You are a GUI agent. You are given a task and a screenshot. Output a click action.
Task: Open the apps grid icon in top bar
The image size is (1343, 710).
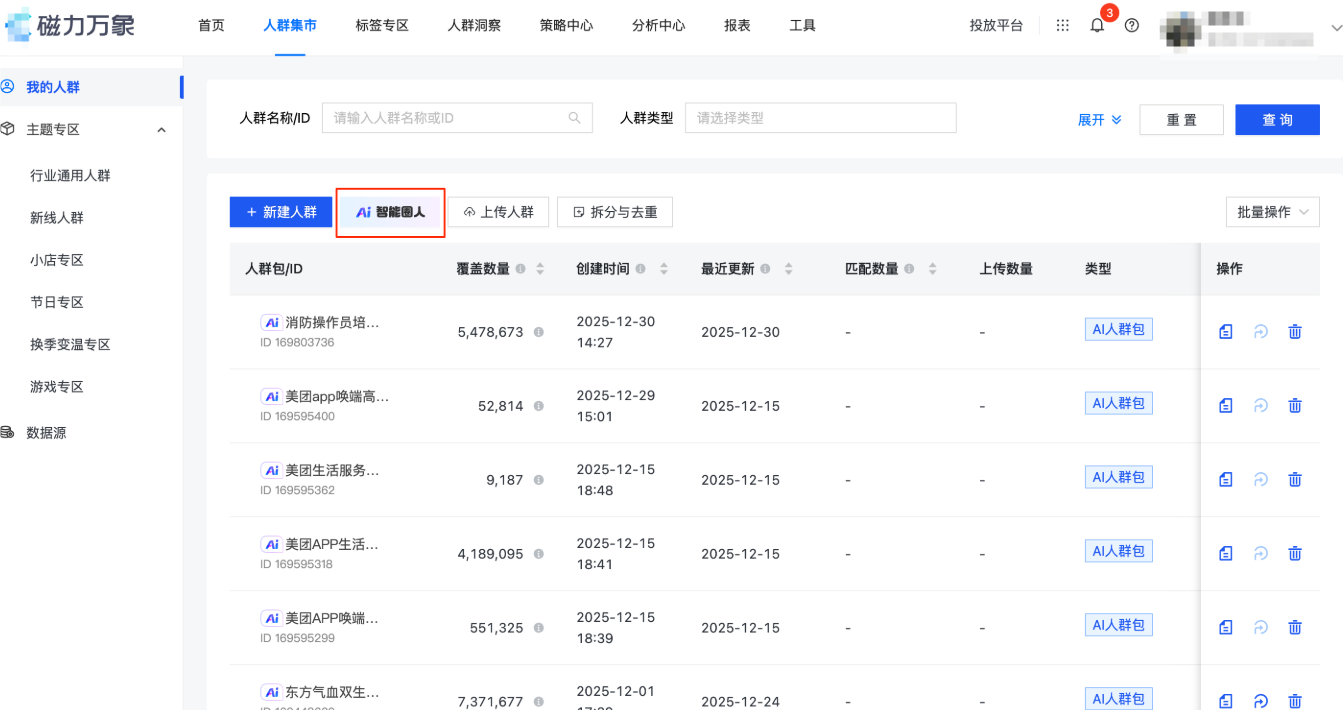(x=1063, y=26)
